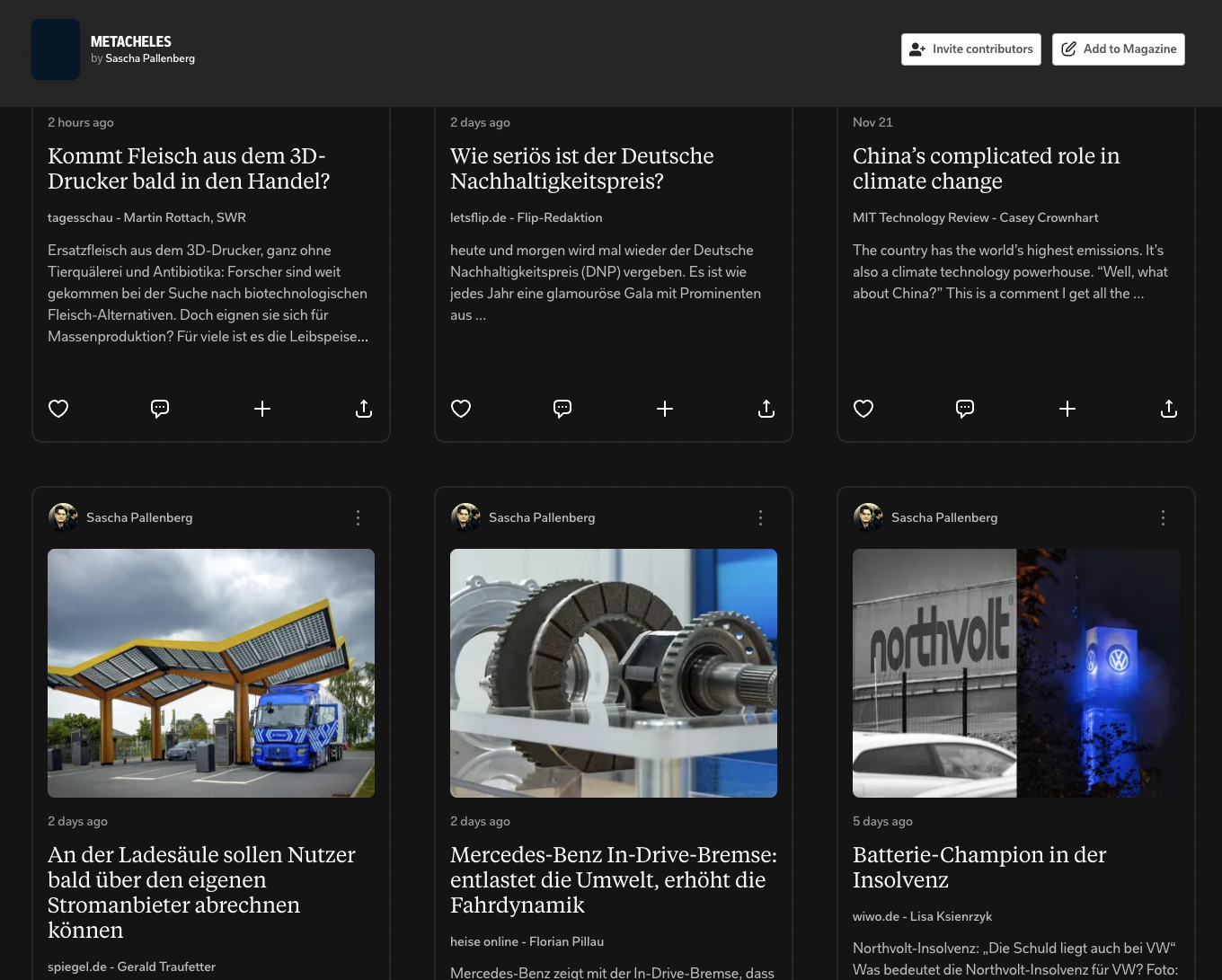1222x980 pixels.
Task: Flip the Kommt Fleisch article with its plus icon
Action: pos(262,409)
